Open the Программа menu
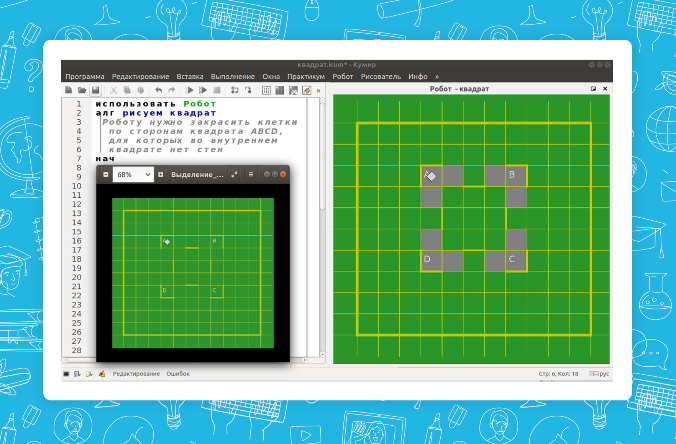The width and height of the screenshot is (676, 444). (85, 76)
